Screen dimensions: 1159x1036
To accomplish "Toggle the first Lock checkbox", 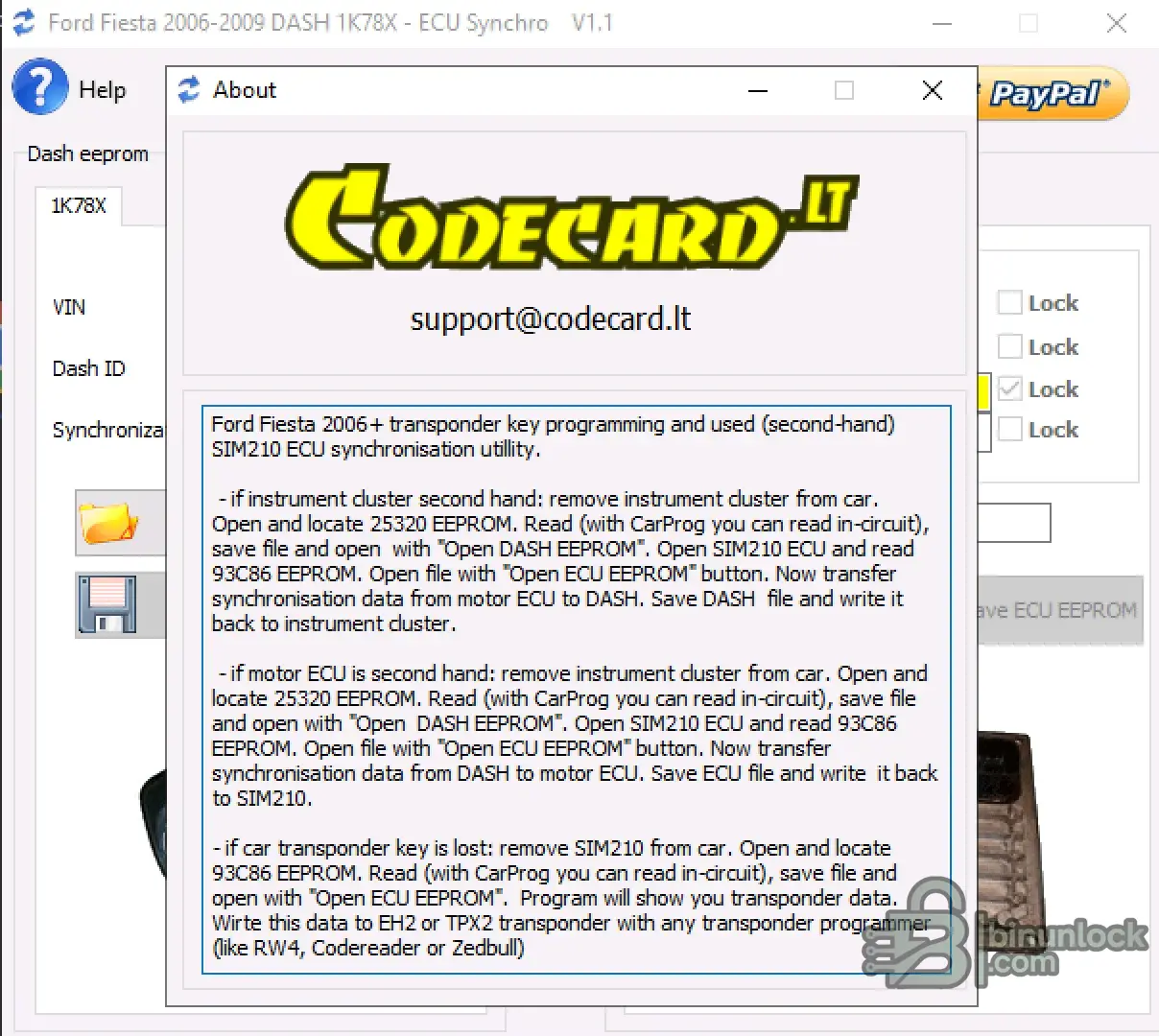I will (x=1009, y=303).
